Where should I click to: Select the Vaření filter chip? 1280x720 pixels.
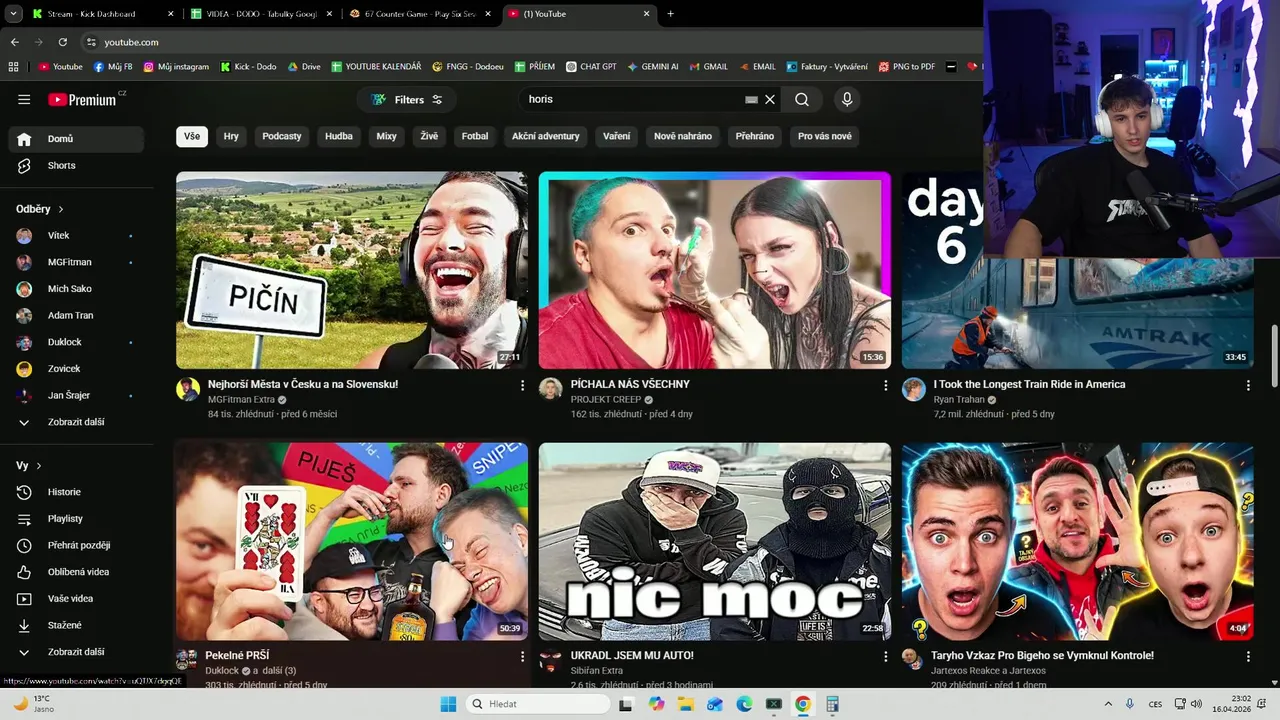(x=617, y=136)
